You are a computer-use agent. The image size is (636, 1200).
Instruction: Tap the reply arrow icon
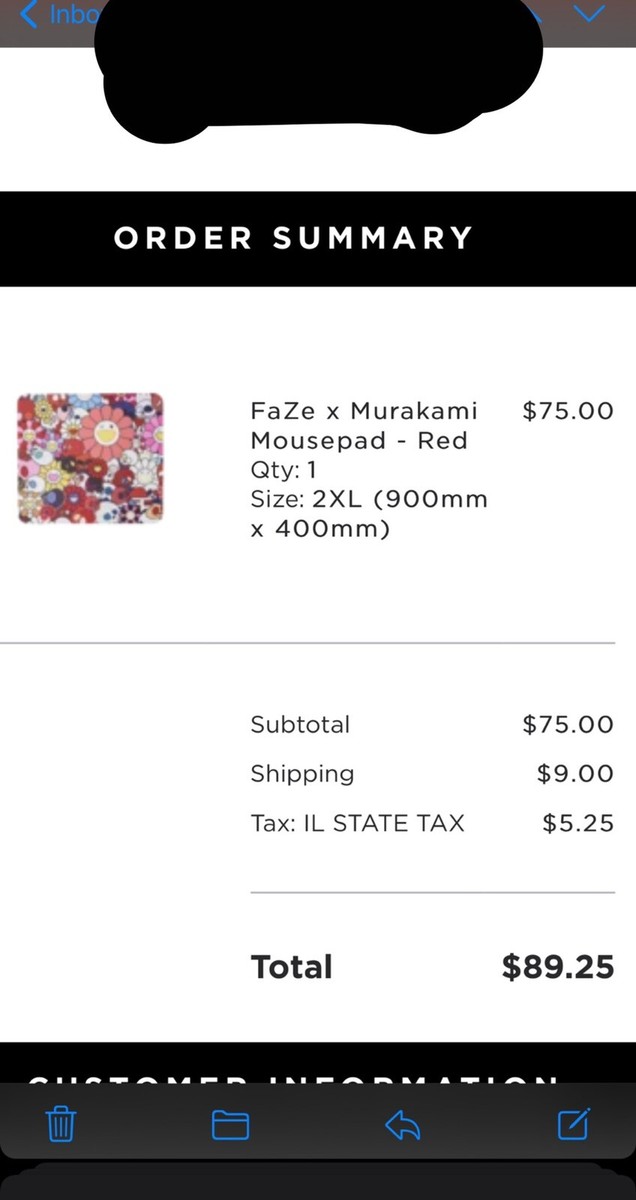click(x=402, y=1126)
